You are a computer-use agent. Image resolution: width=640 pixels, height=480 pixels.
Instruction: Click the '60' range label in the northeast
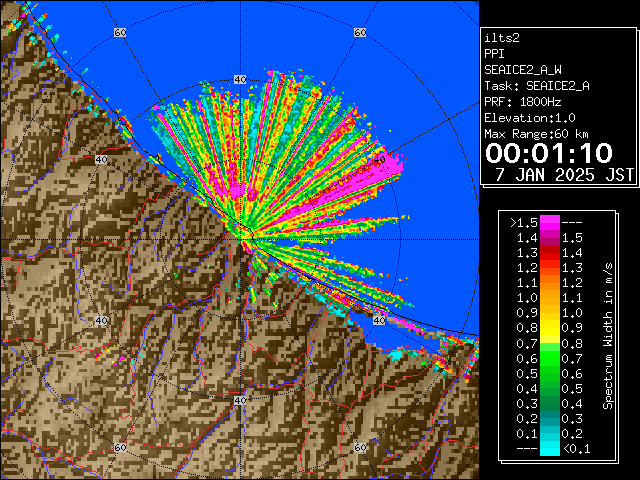point(360,32)
